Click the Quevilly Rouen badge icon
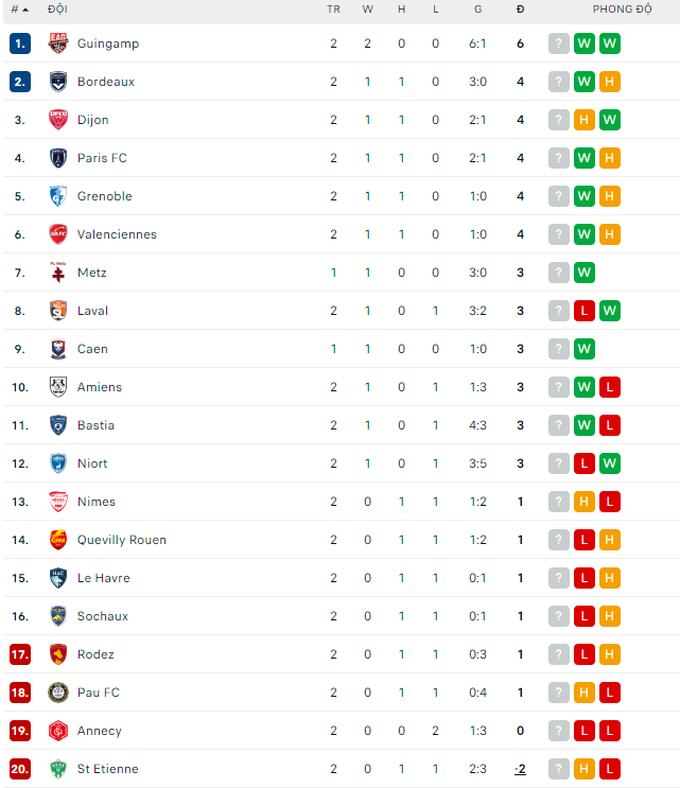680x788 pixels. coord(58,540)
